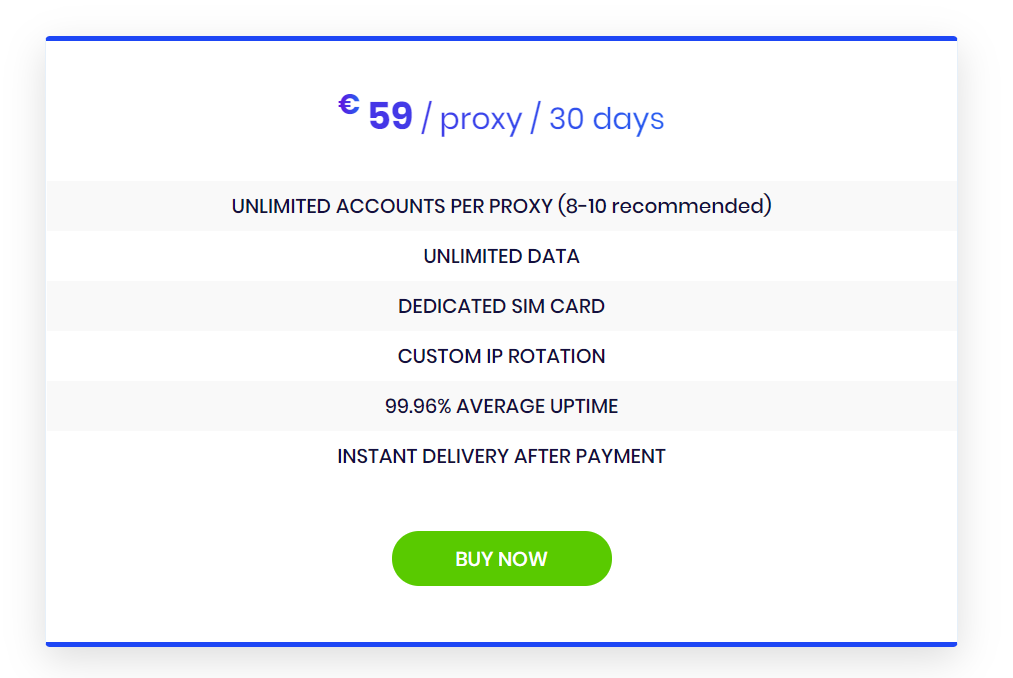This screenshot has height=678, width=1013.
Task: Select INSTANT DELIVERY AFTER PAYMENT feature row
Action: point(501,456)
